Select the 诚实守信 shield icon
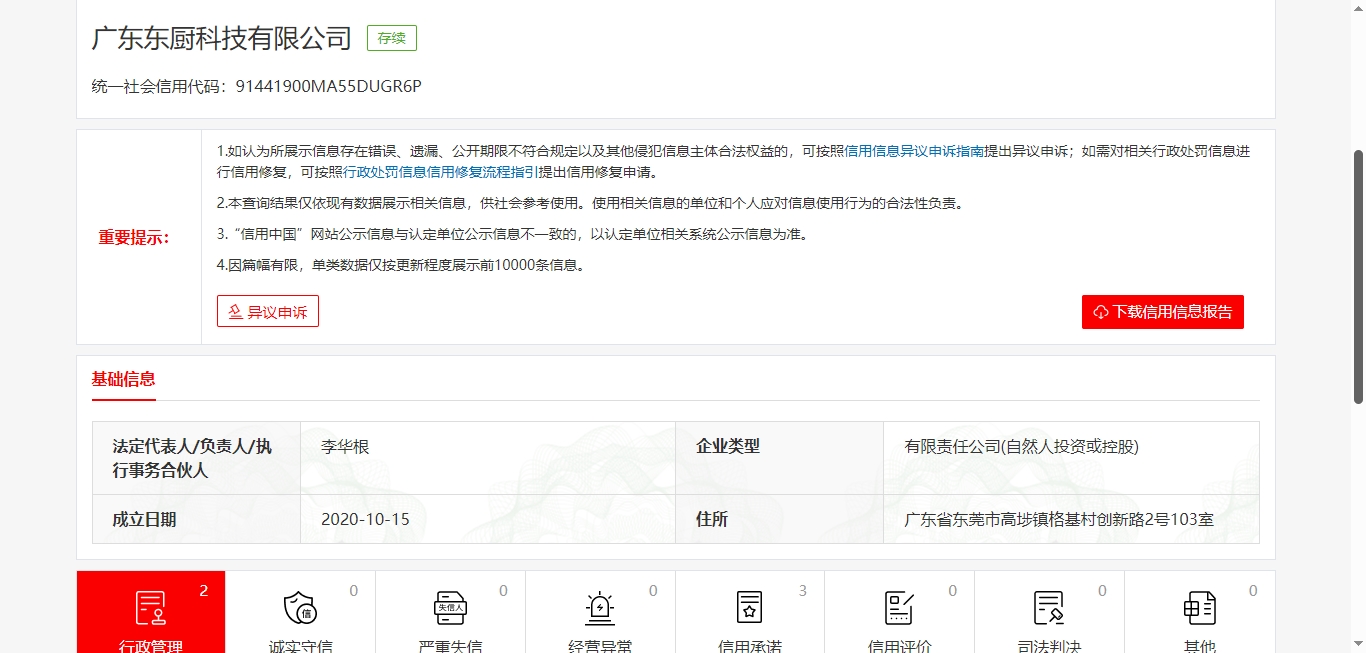Screen dimensions: 1366x653 point(300,607)
